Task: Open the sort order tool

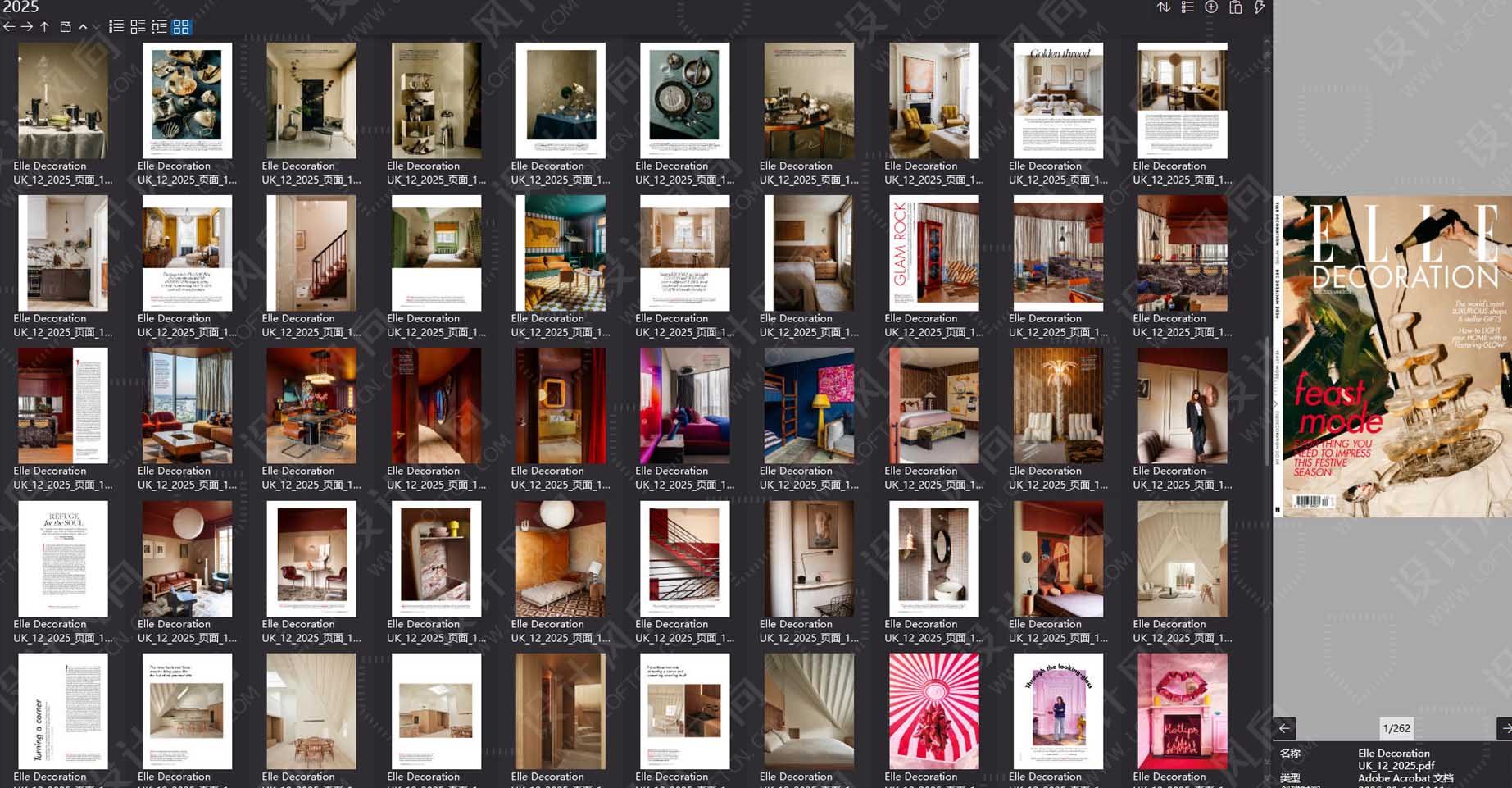Action: pos(1163,8)
